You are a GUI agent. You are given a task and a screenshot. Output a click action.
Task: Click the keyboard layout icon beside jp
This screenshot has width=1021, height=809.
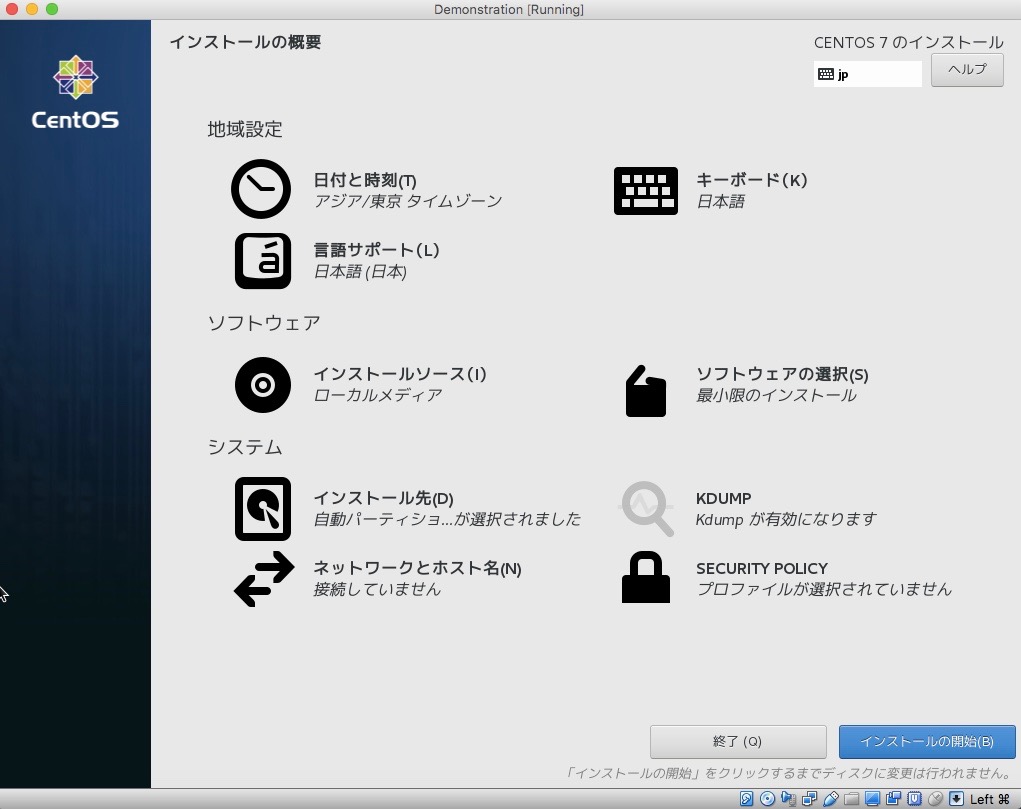826,74
